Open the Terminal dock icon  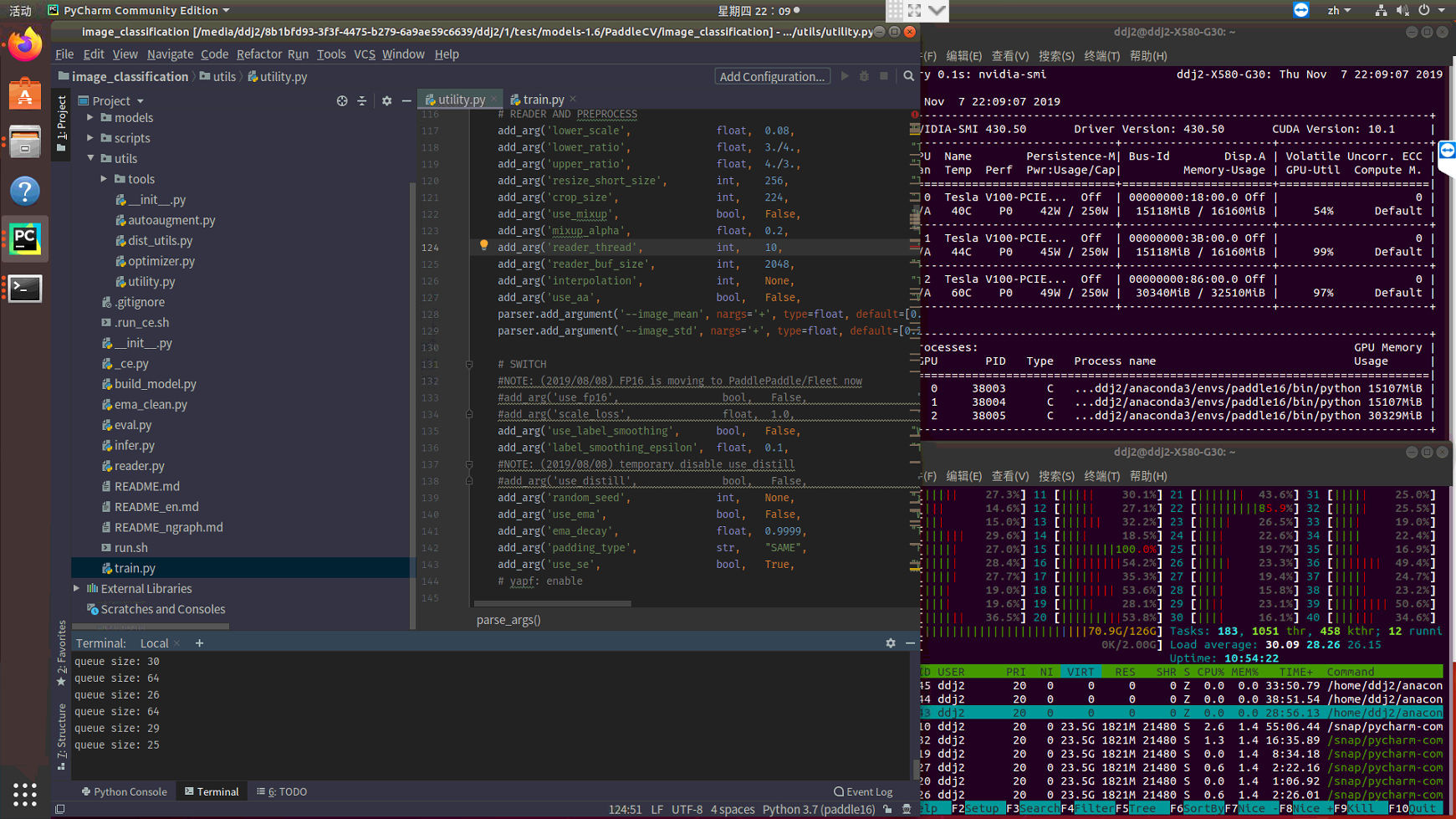coord(25,289)
